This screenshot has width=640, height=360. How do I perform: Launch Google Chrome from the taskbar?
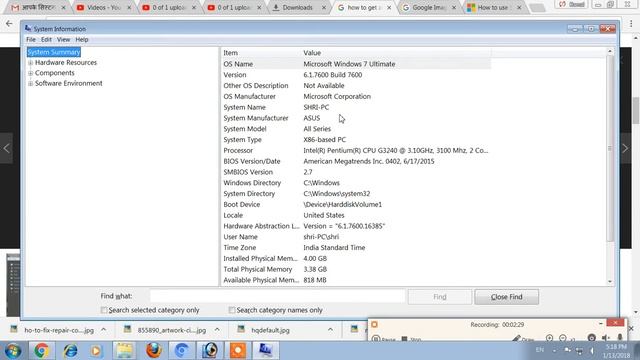(x=41, y=351)
